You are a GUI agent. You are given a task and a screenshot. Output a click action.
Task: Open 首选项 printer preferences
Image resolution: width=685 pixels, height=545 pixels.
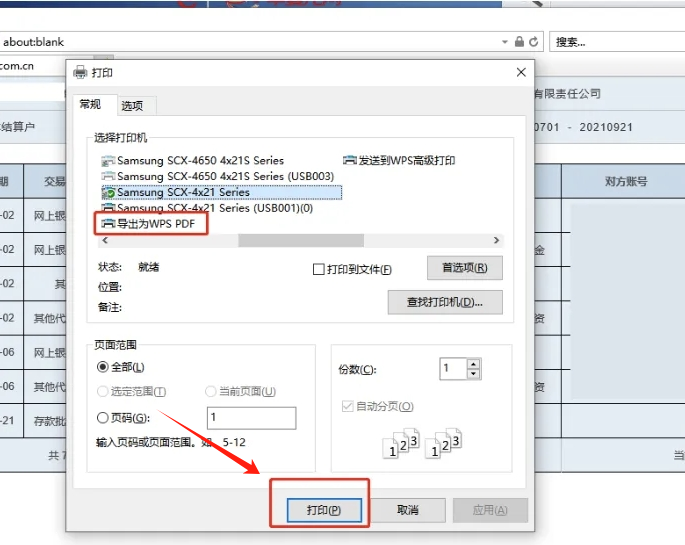(464, 268)
